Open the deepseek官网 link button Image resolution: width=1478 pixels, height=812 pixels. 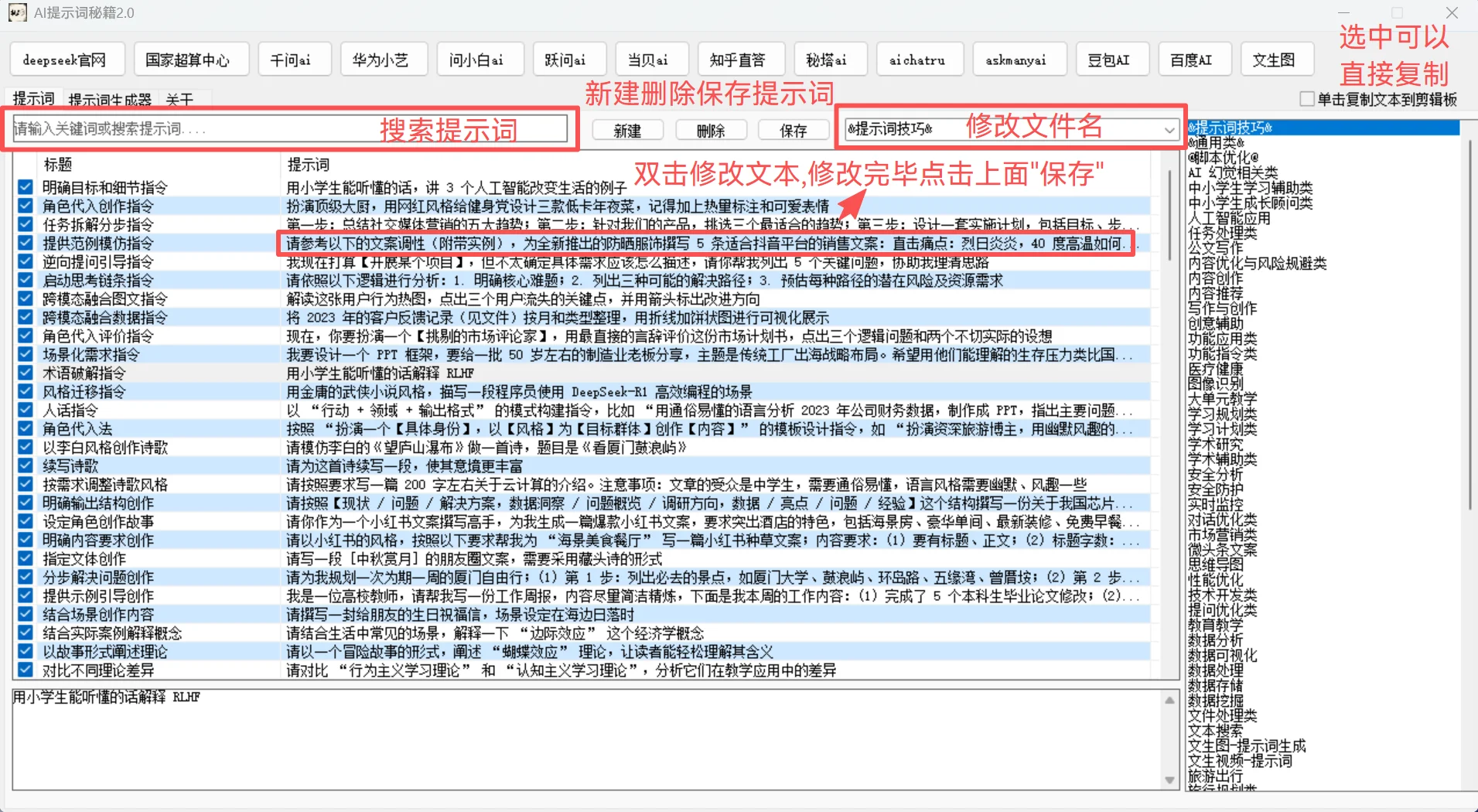coord(64,60)
